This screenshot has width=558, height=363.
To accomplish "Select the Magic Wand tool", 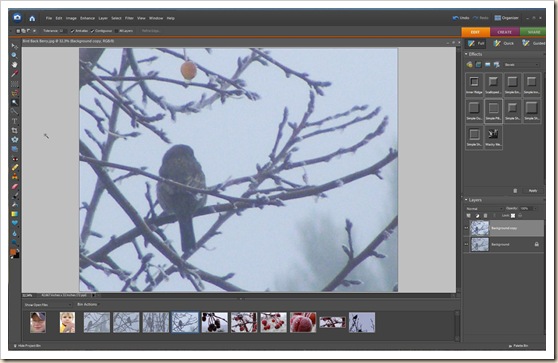I will 15,102.
